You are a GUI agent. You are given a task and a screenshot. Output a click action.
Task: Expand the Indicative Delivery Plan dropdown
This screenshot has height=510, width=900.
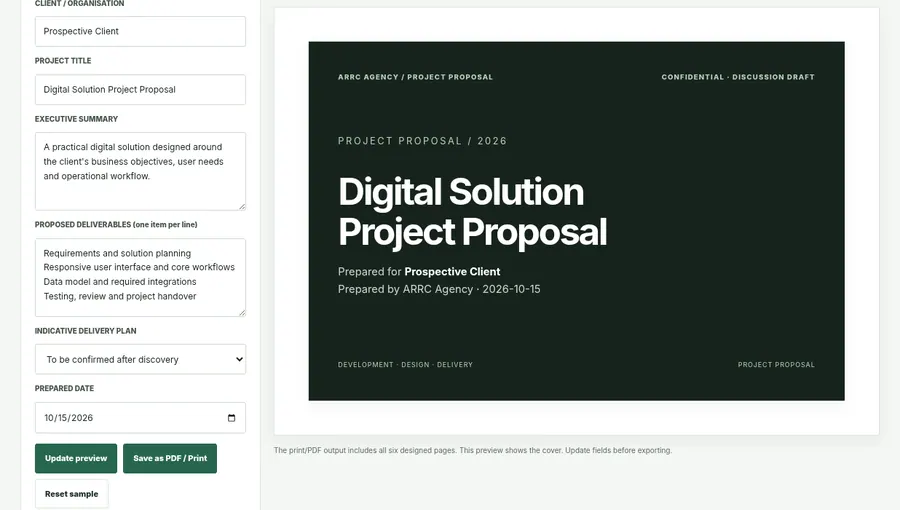pos(140,359)
